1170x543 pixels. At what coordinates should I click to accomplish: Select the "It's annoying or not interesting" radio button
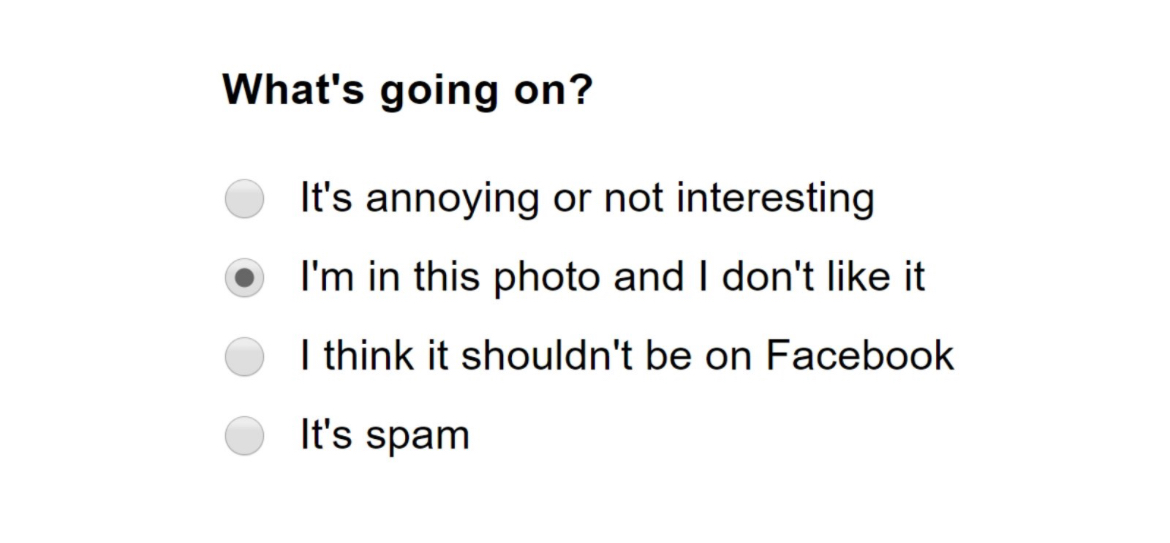[244, 198]
